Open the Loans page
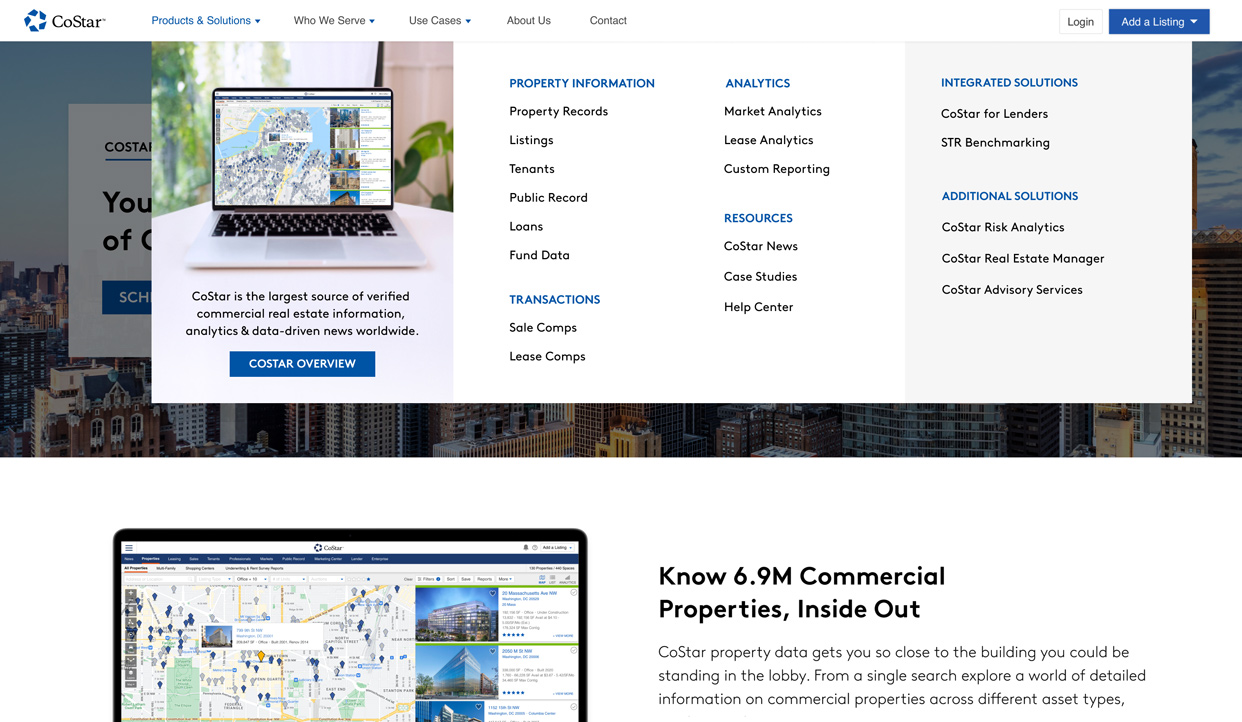The height and width of the screenshot is (722, 1242). (x=525, y=226)
